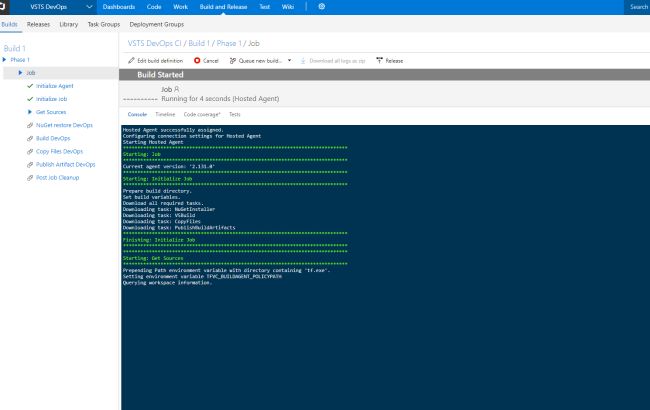
Task: Click the 'Running for 4 seconds' status text
Action: (x=220, y=99)
